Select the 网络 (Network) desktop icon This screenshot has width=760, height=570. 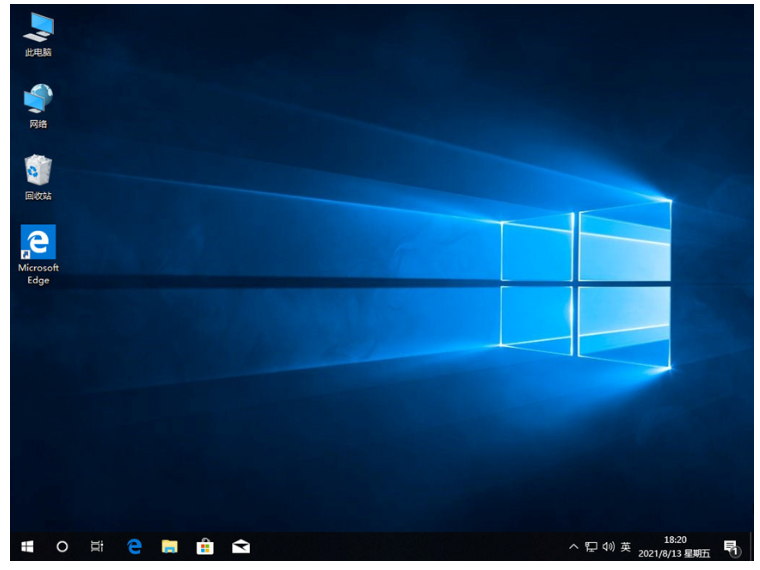(38, 104)
